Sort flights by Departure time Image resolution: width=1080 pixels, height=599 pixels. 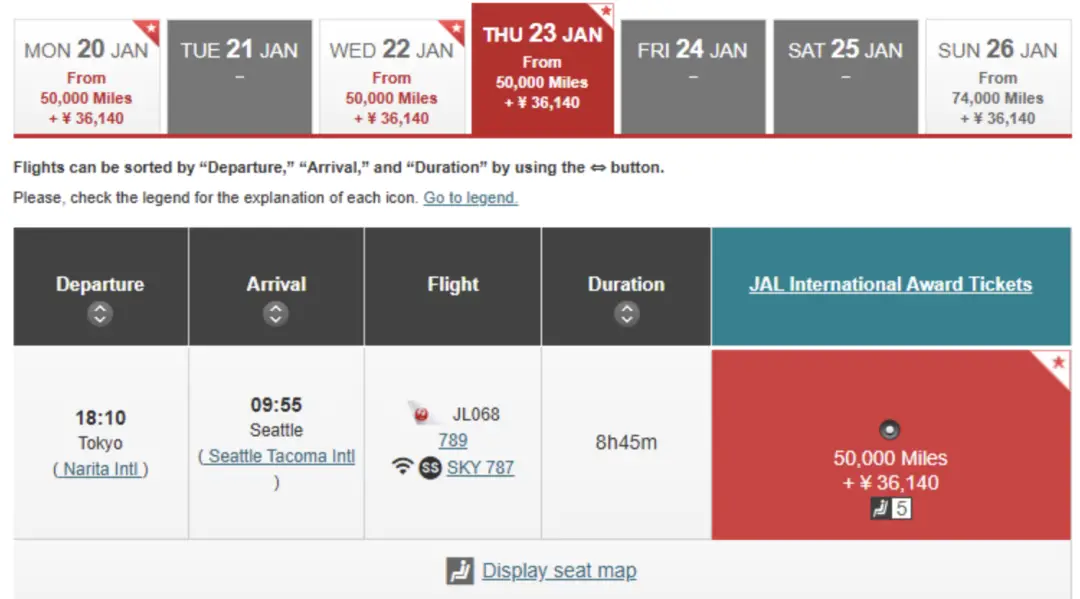(x=99, y=314)
